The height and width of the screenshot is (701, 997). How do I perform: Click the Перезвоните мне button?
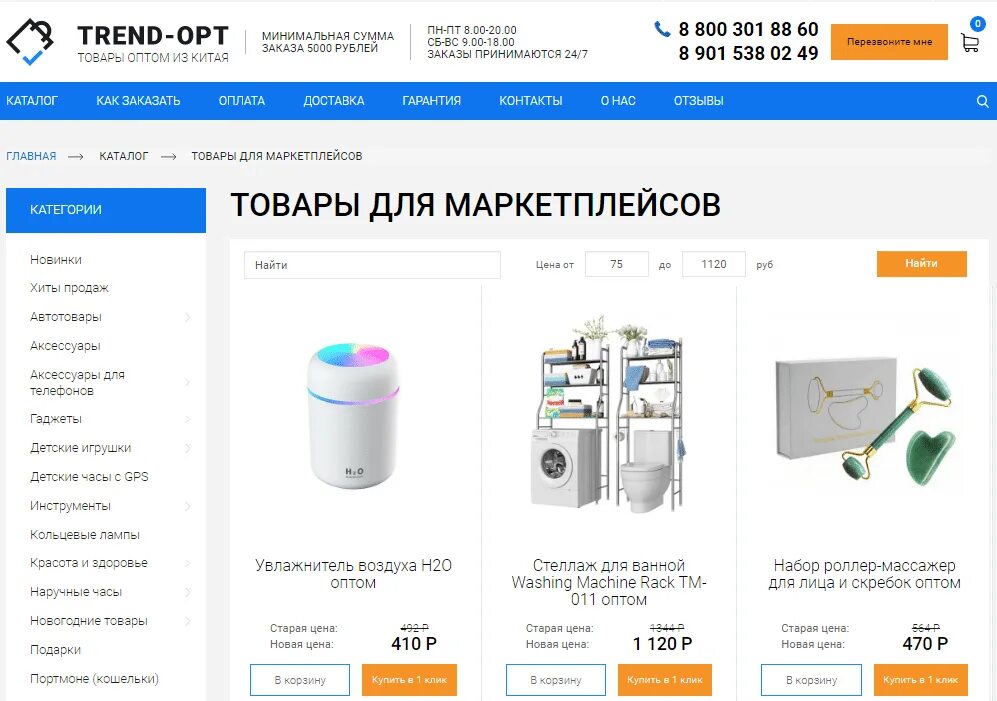click(889, 42)
